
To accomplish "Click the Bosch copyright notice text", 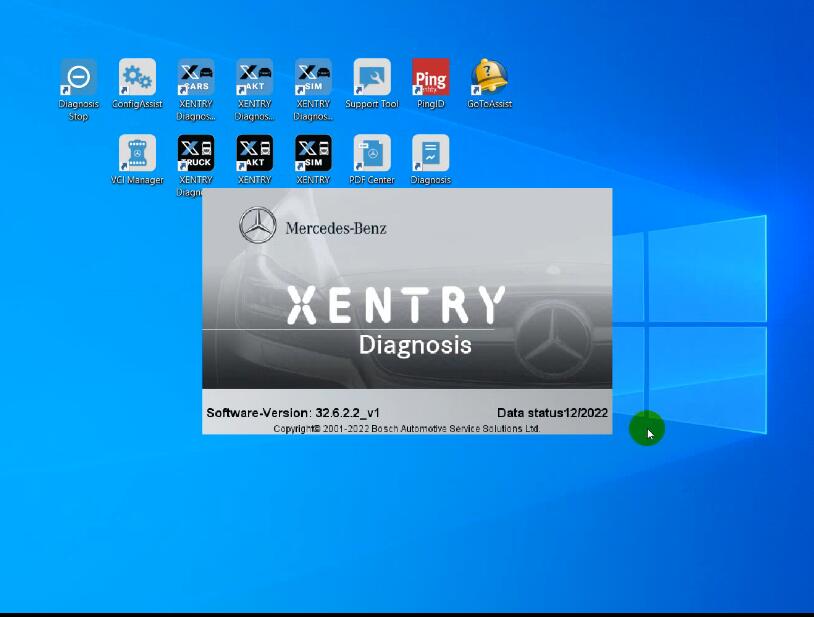I will (x=405, y=426).
